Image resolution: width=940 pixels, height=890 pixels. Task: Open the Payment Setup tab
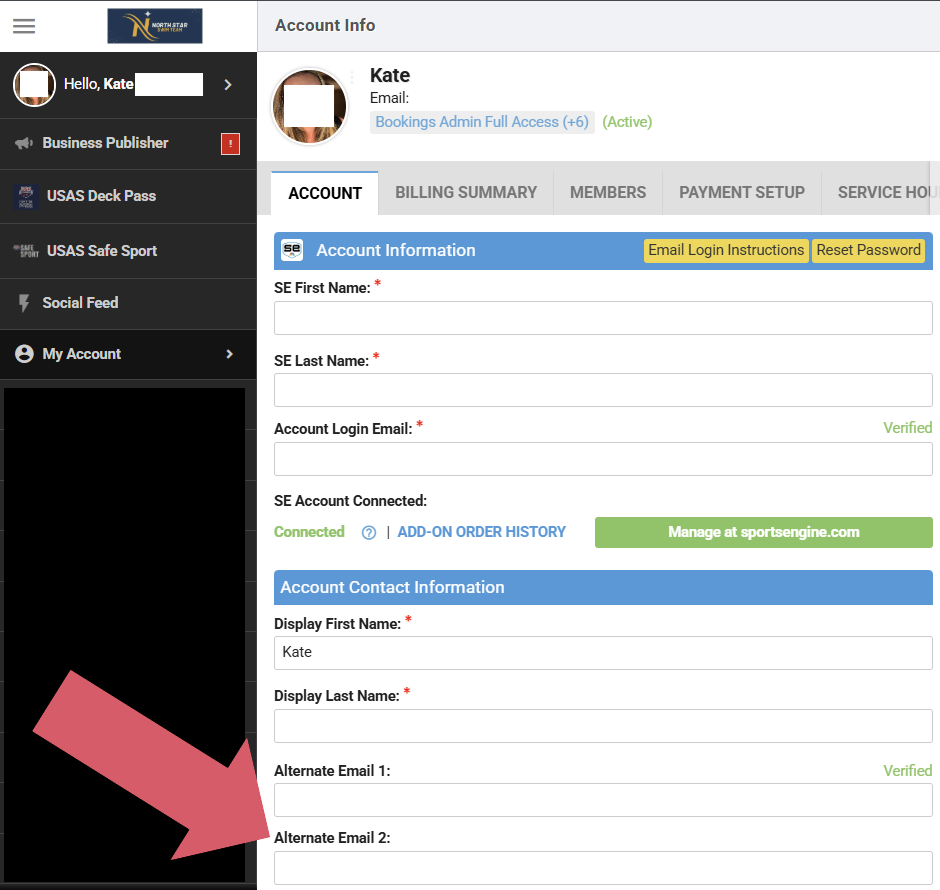click(742, 193)
